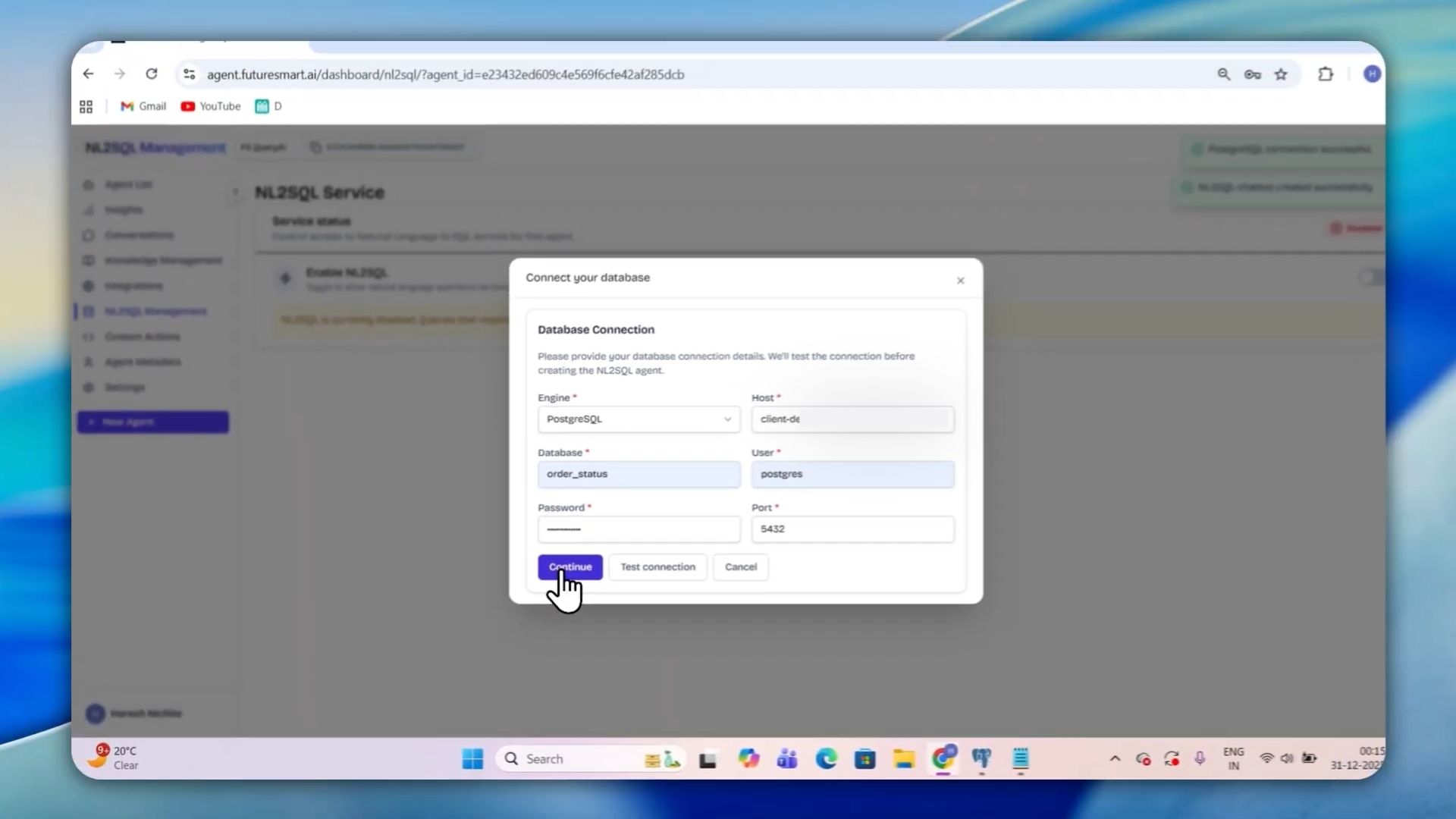This screenshot has width=1456, height=819.
Task: Open volume control in system tray
Action: (1286, 758)
